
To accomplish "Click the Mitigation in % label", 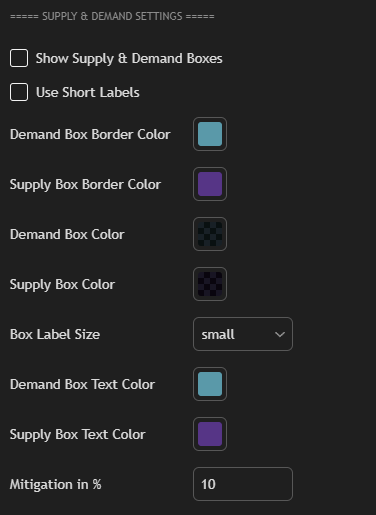I will point(56,485).
